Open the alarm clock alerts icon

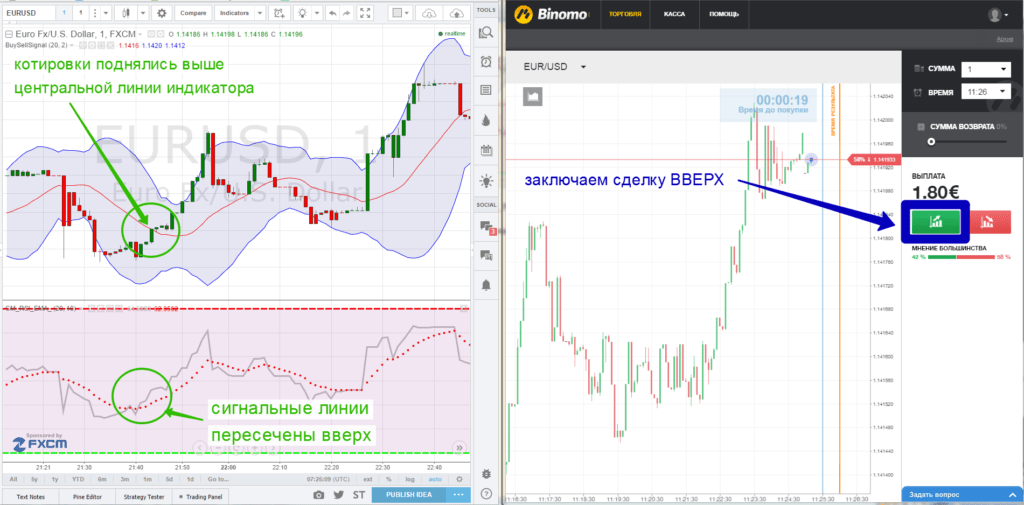point(486,61)
